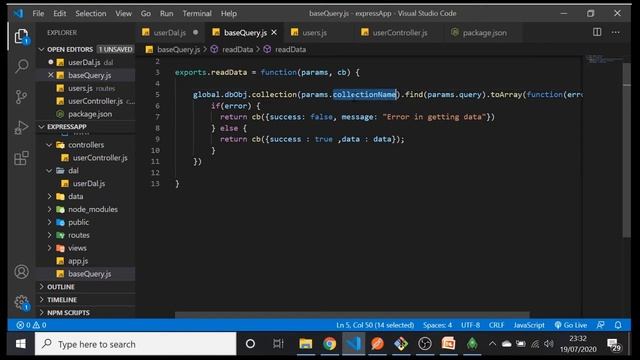640x360 pixels.
Task: Click Ln 5, Col 50 go-to-line indicator
Action: pos(375,325)
